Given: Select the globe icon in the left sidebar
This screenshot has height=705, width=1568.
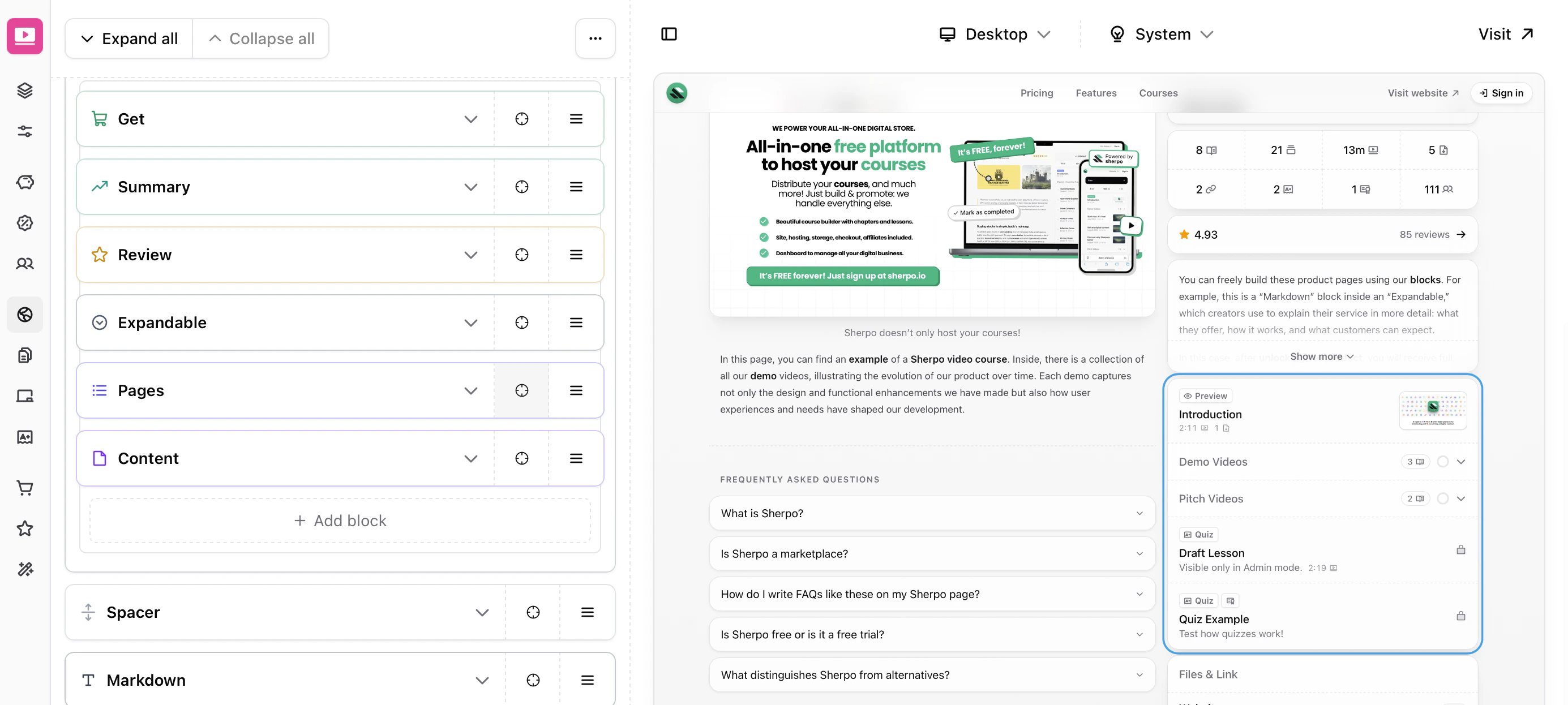Looking at the screenshot, I should [x=25, y=315].
